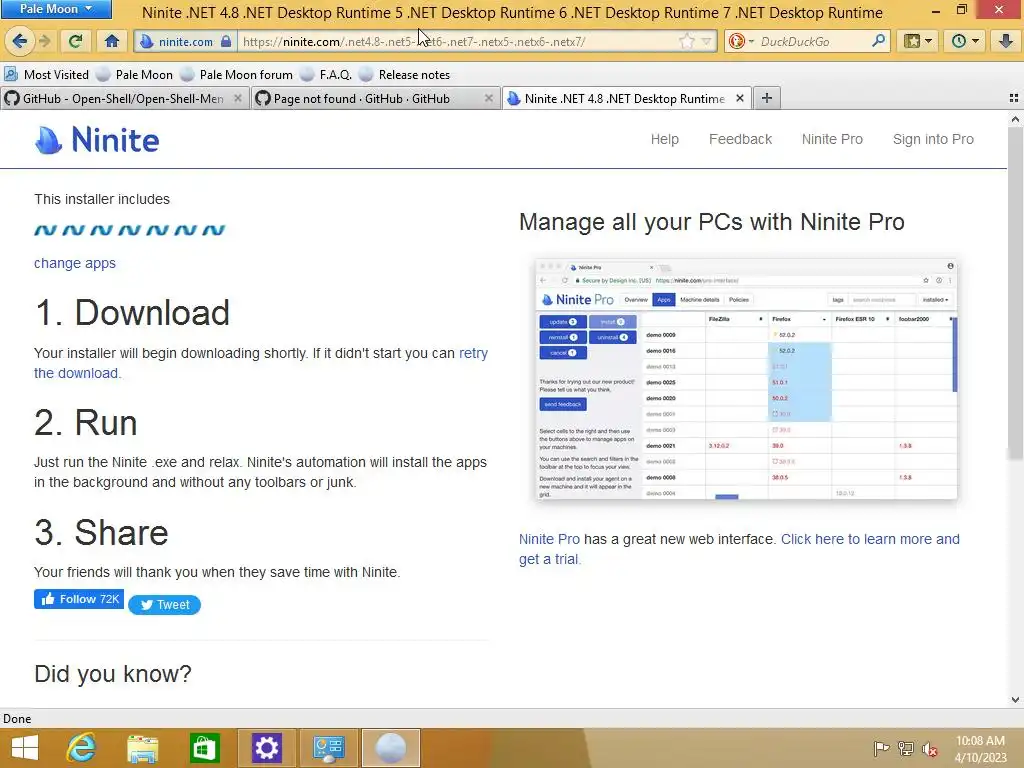Launch Internet Explorer from the taskbar
This screenshot has height=768, width=1024.
pyautogui.click(x=82, y=748)
